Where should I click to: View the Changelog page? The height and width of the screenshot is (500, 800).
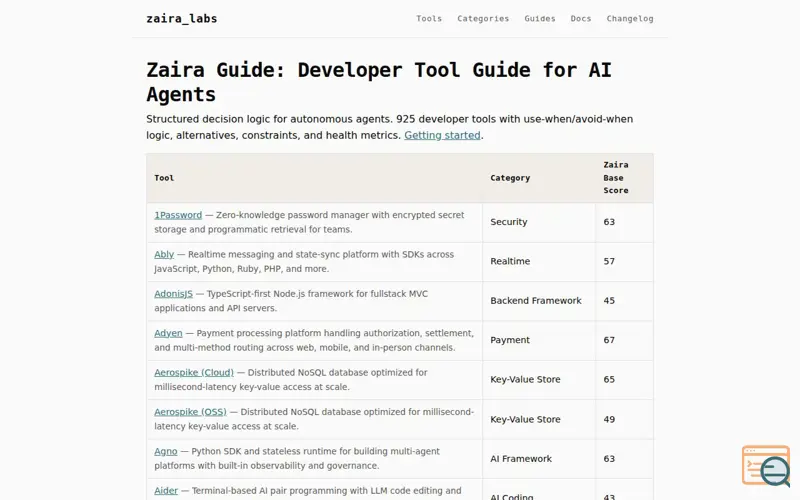point(630,18)
